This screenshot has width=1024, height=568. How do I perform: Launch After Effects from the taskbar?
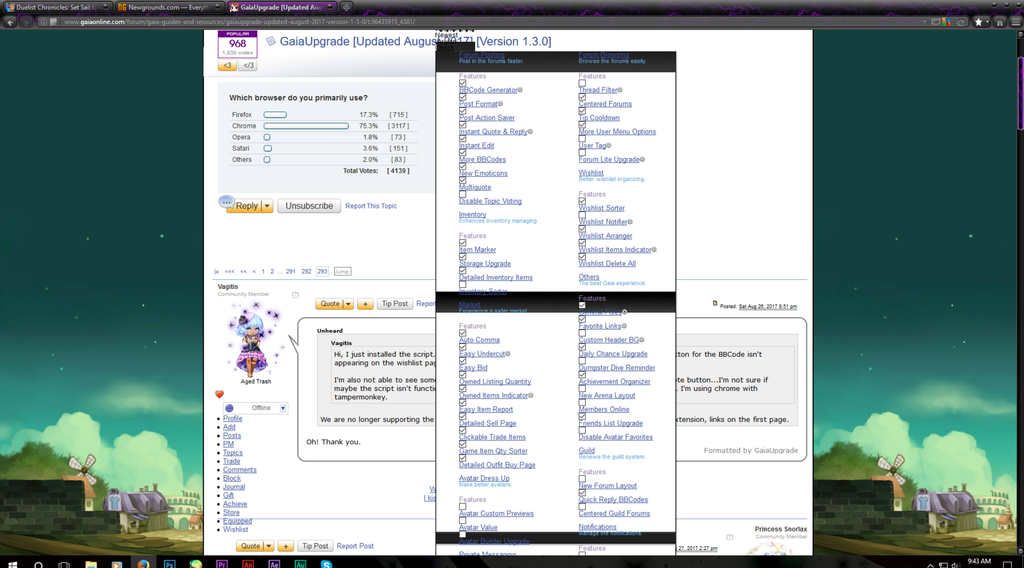coord(274,563)
